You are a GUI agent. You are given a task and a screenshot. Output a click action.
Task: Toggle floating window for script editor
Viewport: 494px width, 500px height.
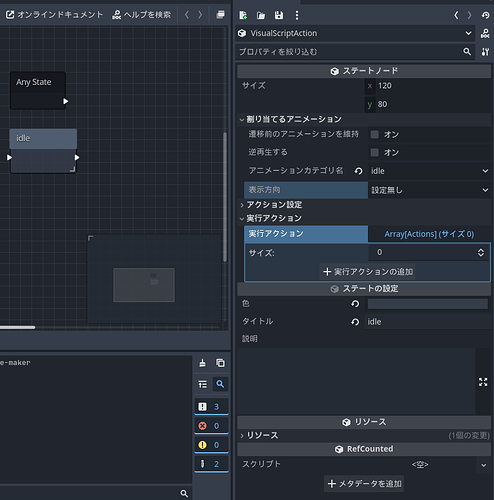pos(220,15)
